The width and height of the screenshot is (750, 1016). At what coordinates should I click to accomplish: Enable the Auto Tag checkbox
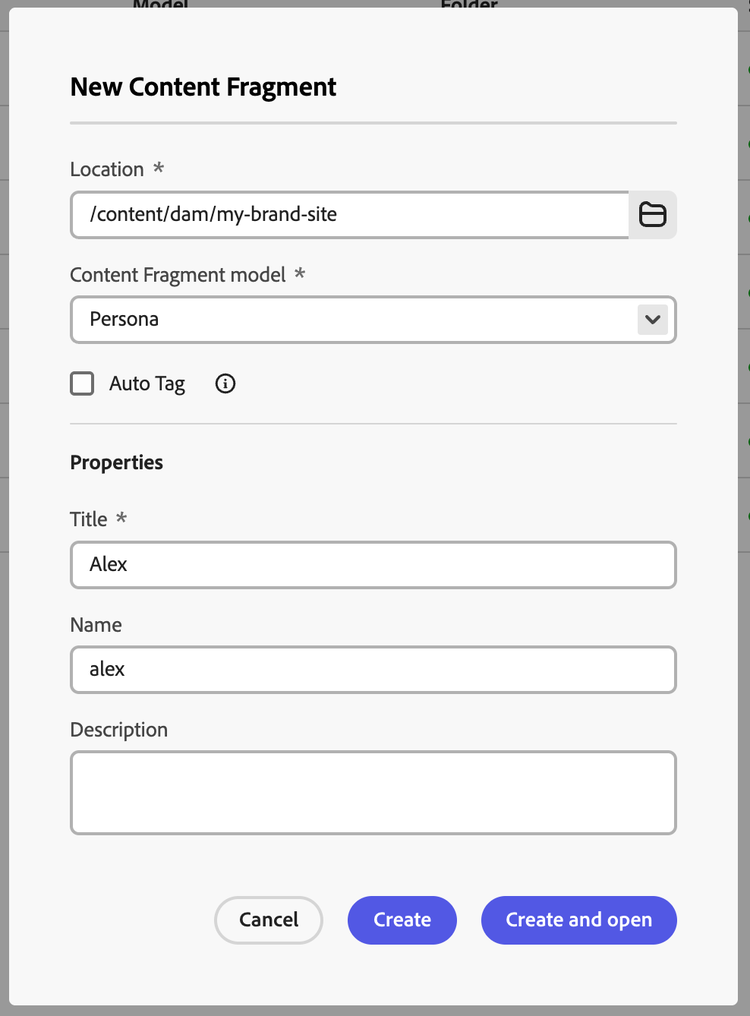point(82,383)
